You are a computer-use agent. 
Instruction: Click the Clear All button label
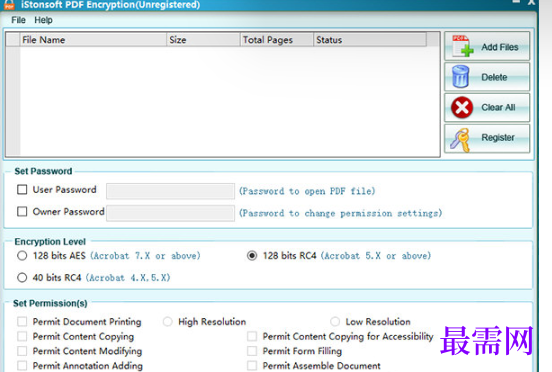pyautogui.click(x=498, y=107)
